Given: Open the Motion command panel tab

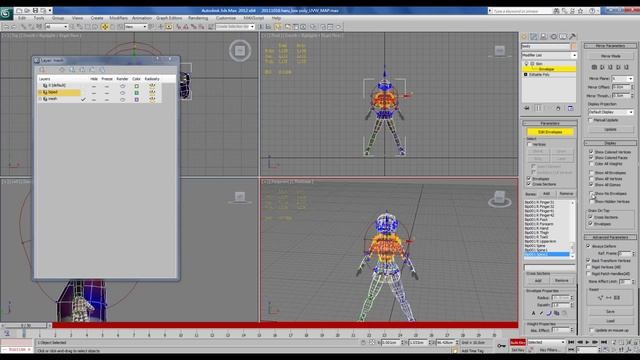Looking at the screenshot, I should [x=553, y=36].
